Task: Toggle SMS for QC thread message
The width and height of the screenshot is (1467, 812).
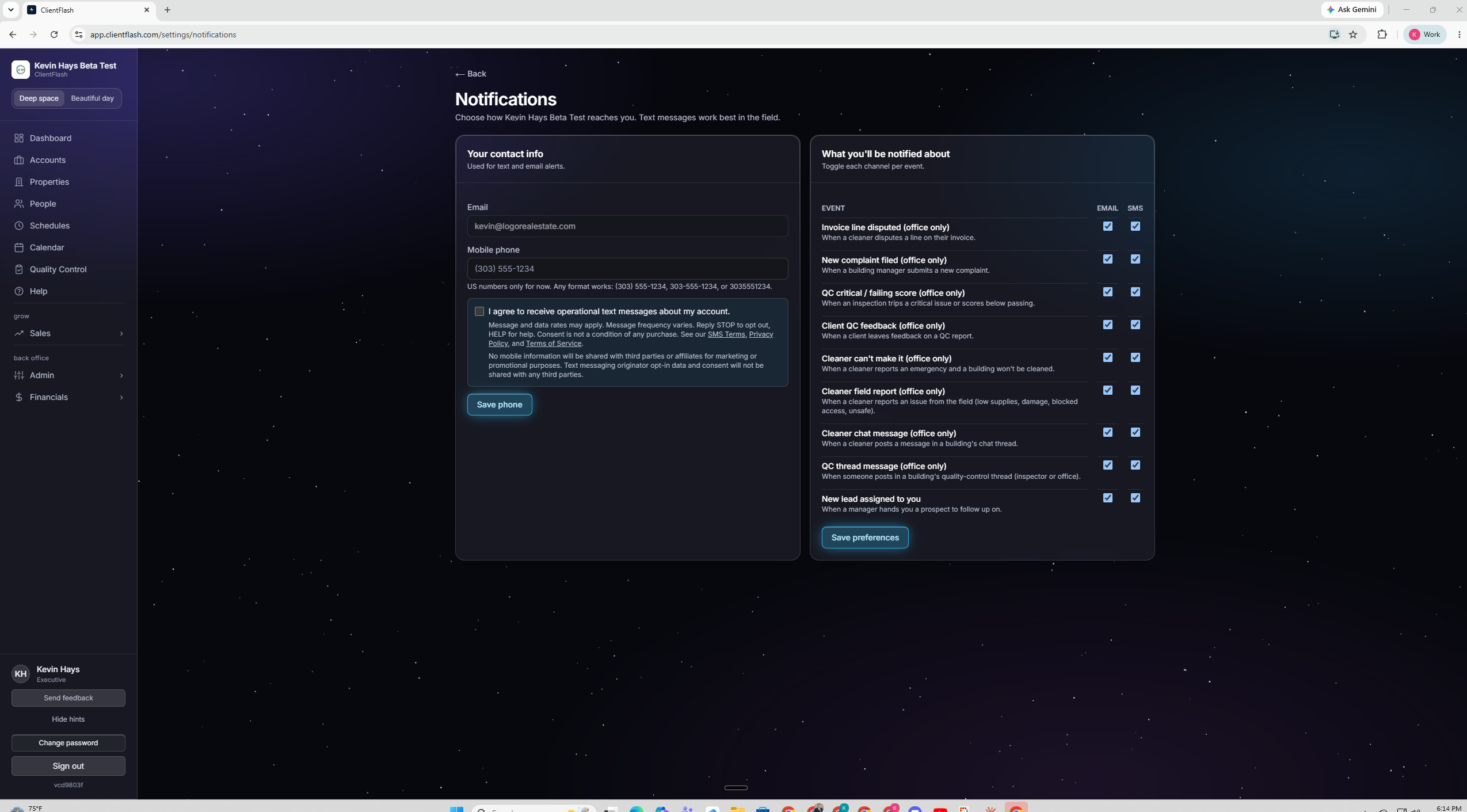Action: click(1135, 465)
